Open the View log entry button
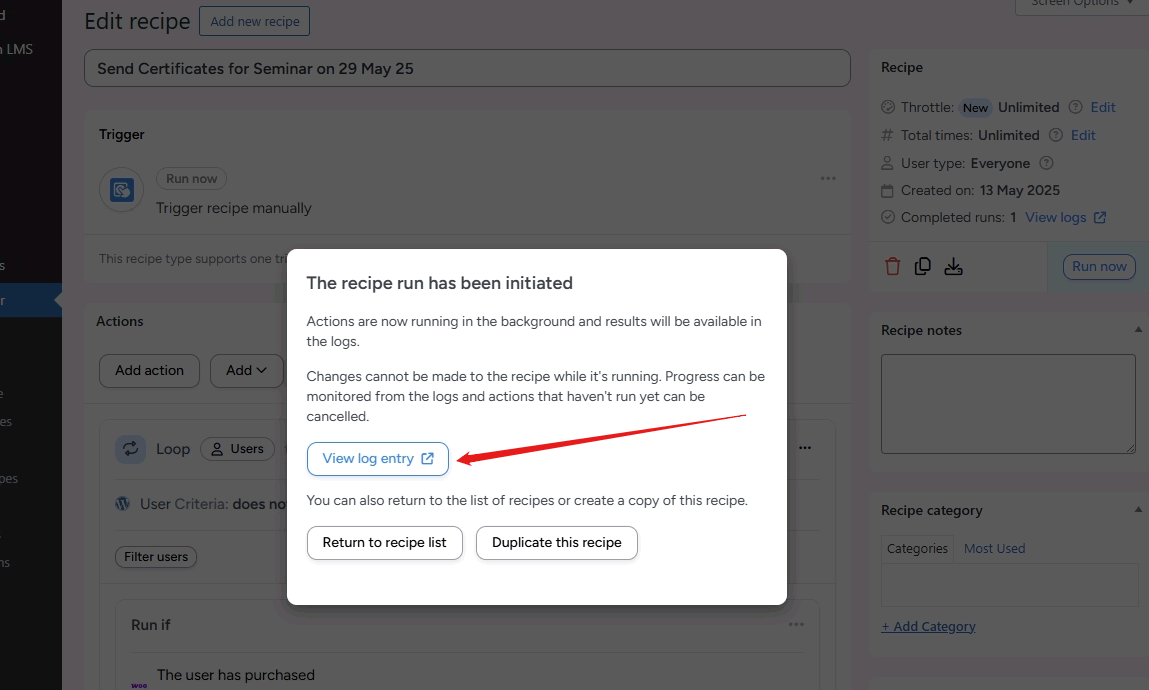This screenshot has height=690, width=1149. [377, 459]
